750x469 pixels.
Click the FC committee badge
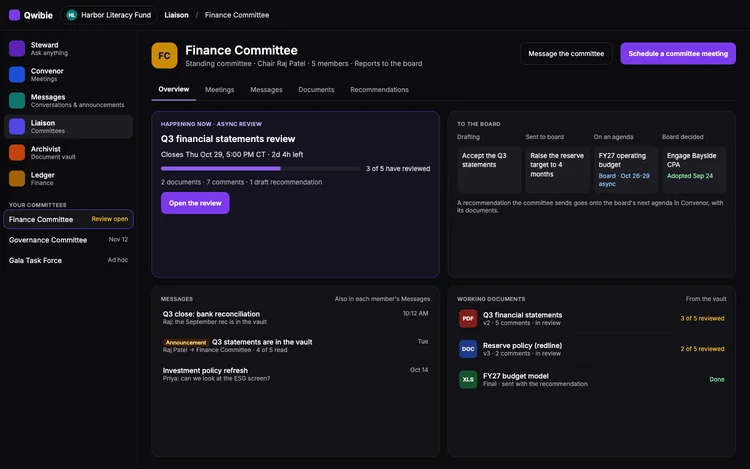[164, 55]
